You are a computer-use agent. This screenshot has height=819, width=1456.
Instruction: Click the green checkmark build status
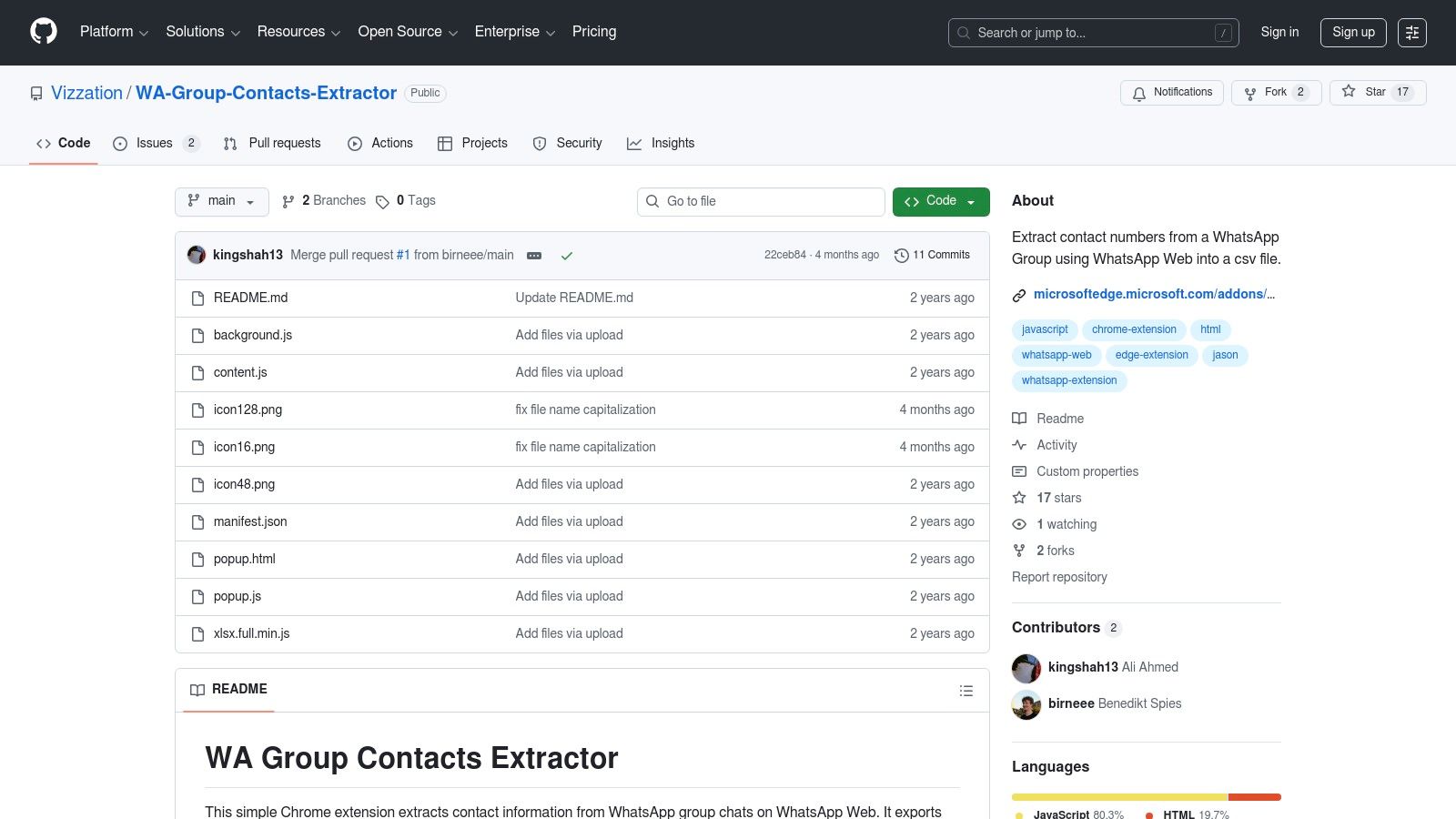point(567,256)
